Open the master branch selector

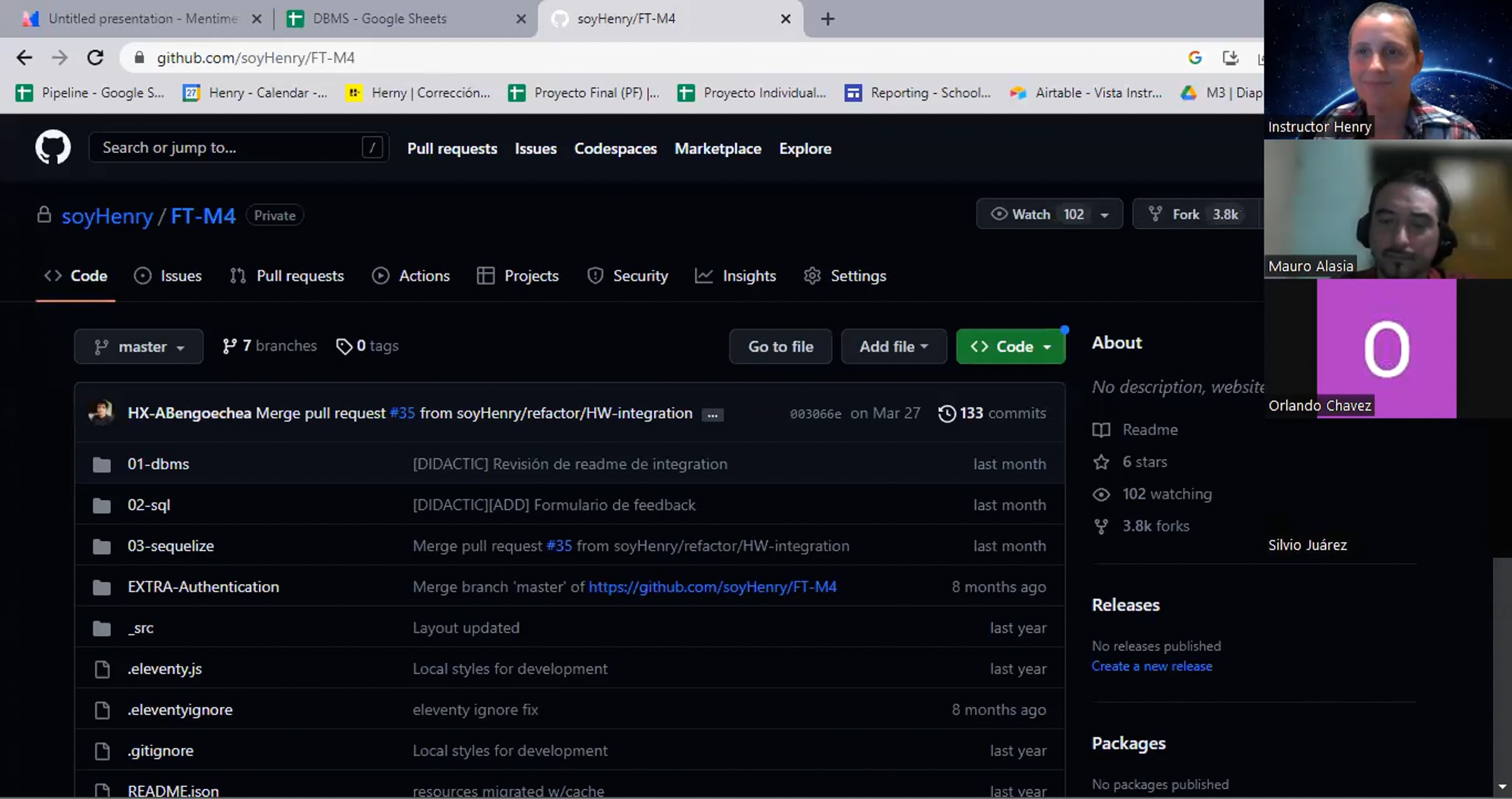(139, 347)
